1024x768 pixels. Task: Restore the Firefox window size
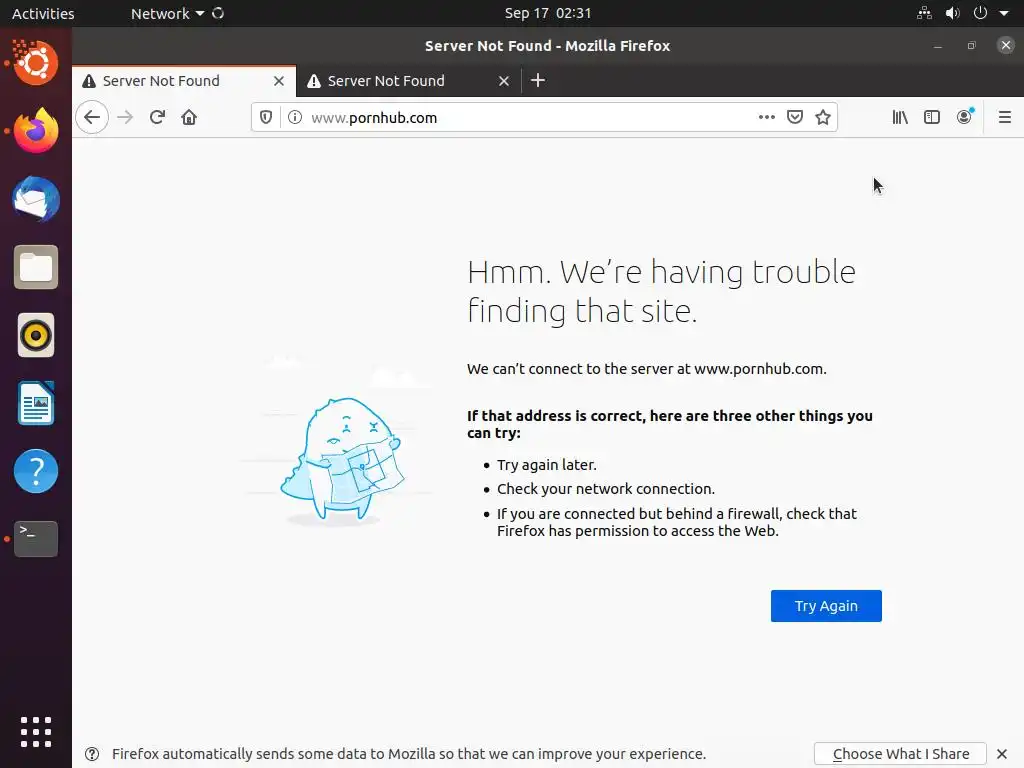coord(972,46)
